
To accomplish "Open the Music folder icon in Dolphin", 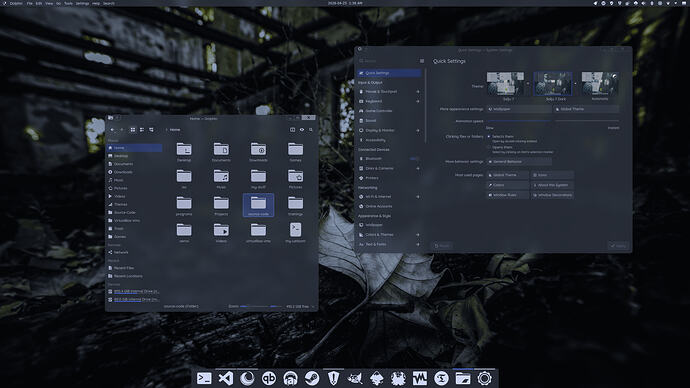I will click(x=221, y=176).
